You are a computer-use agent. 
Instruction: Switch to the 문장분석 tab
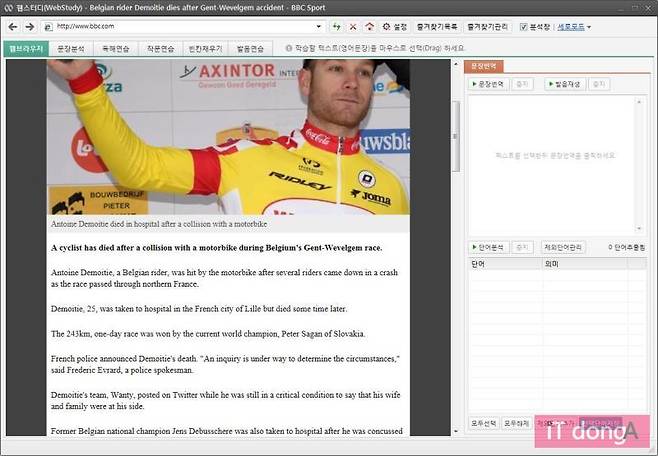point(71,49)
